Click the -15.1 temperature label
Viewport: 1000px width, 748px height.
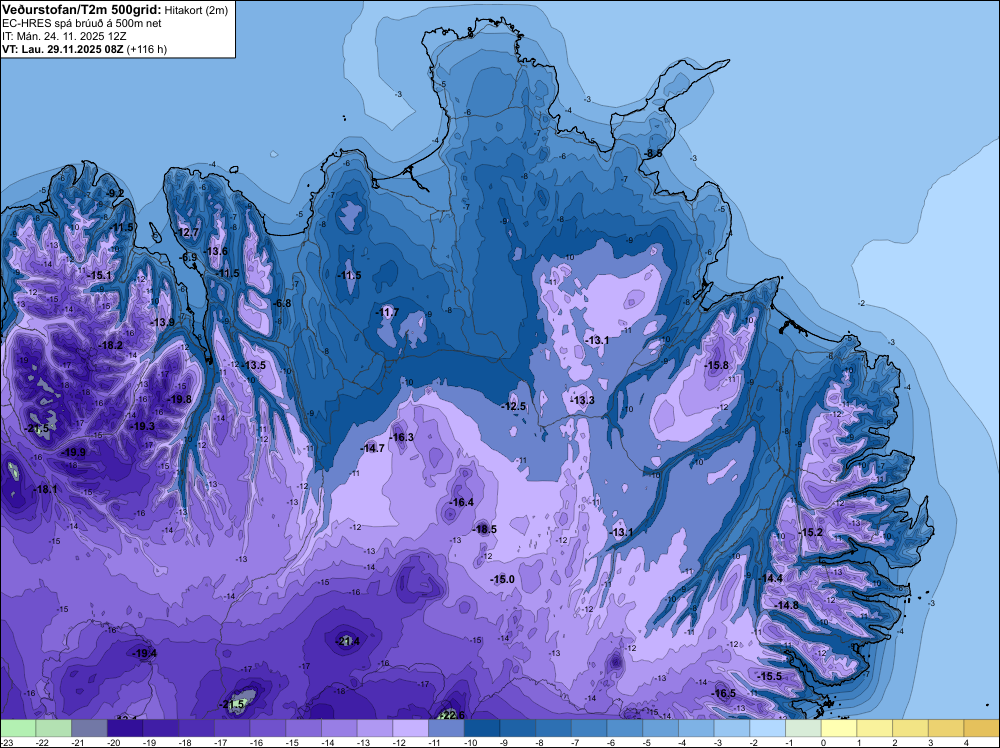(x=99, y=275)
